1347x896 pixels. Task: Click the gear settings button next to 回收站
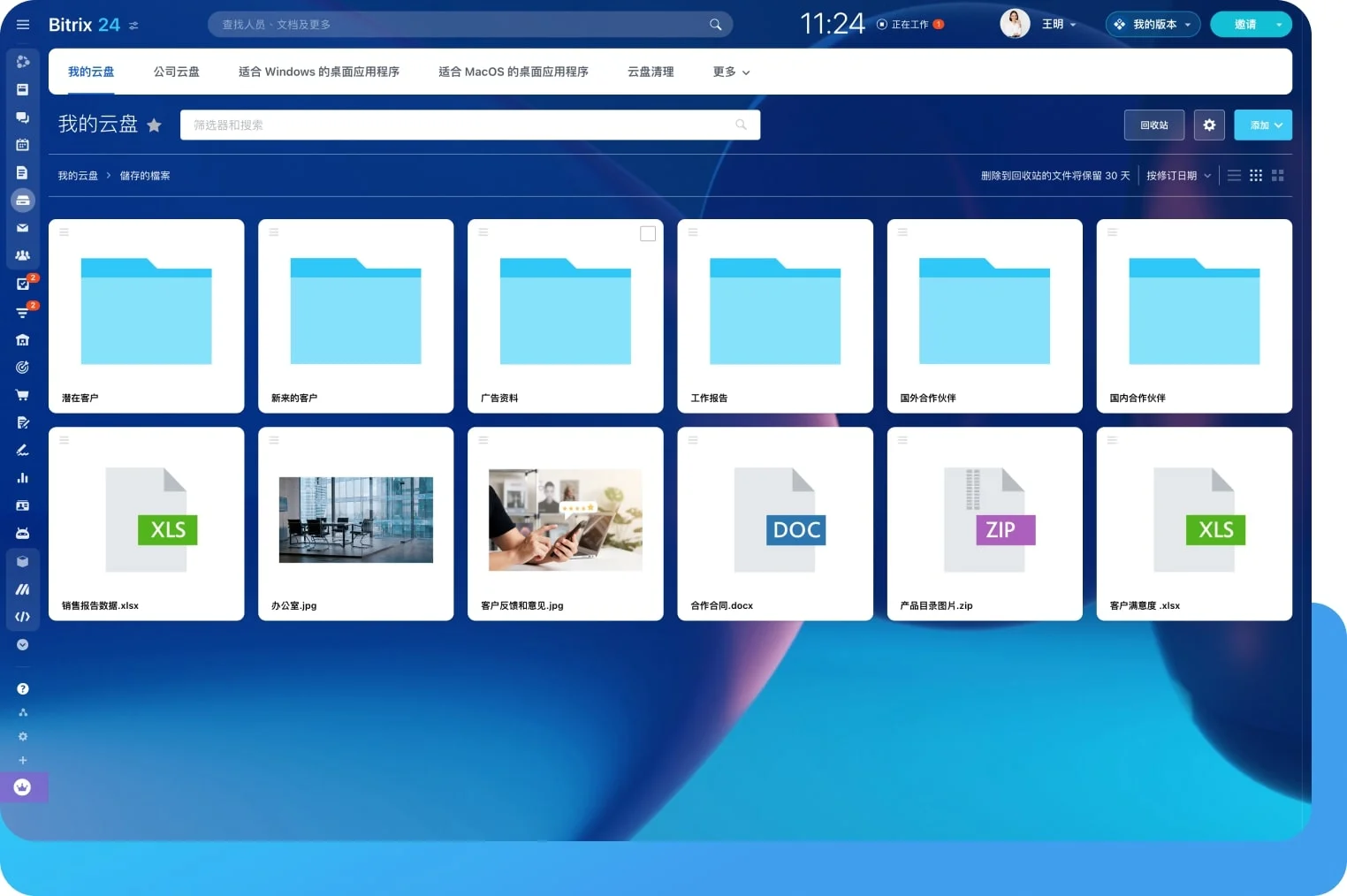click(1209, 125)
